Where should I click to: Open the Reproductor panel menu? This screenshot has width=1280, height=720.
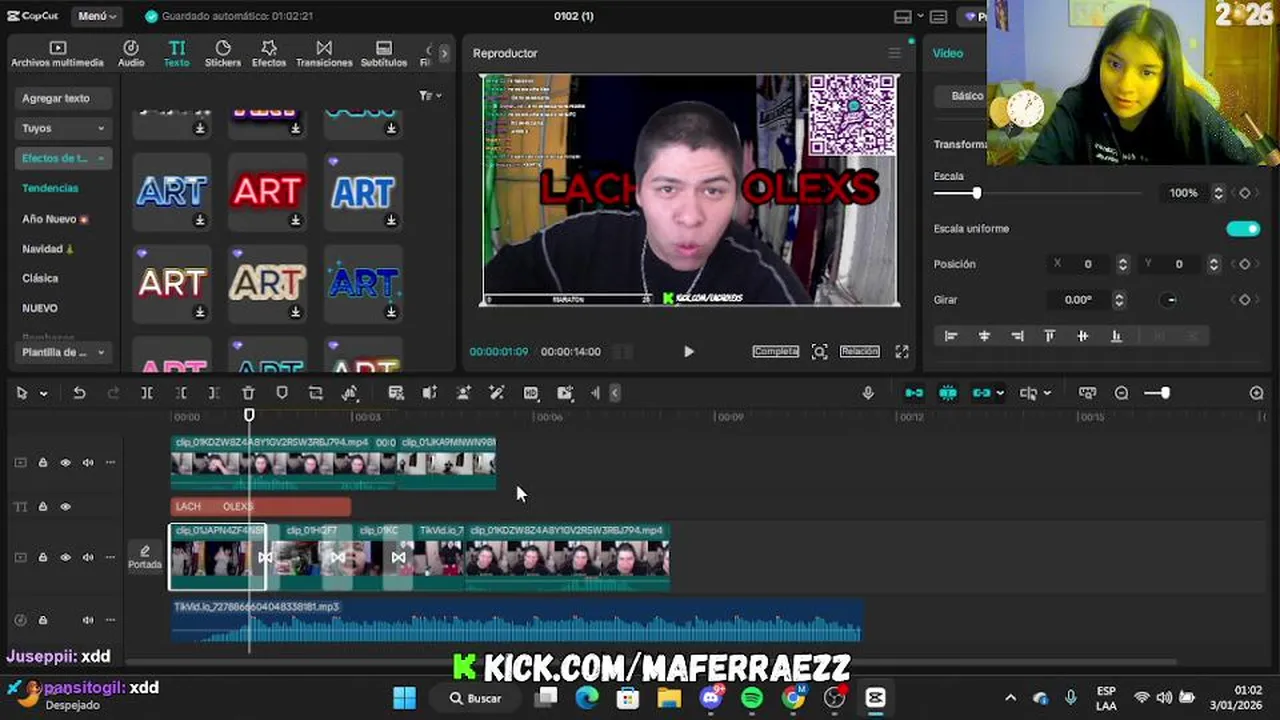click(895, 53)
